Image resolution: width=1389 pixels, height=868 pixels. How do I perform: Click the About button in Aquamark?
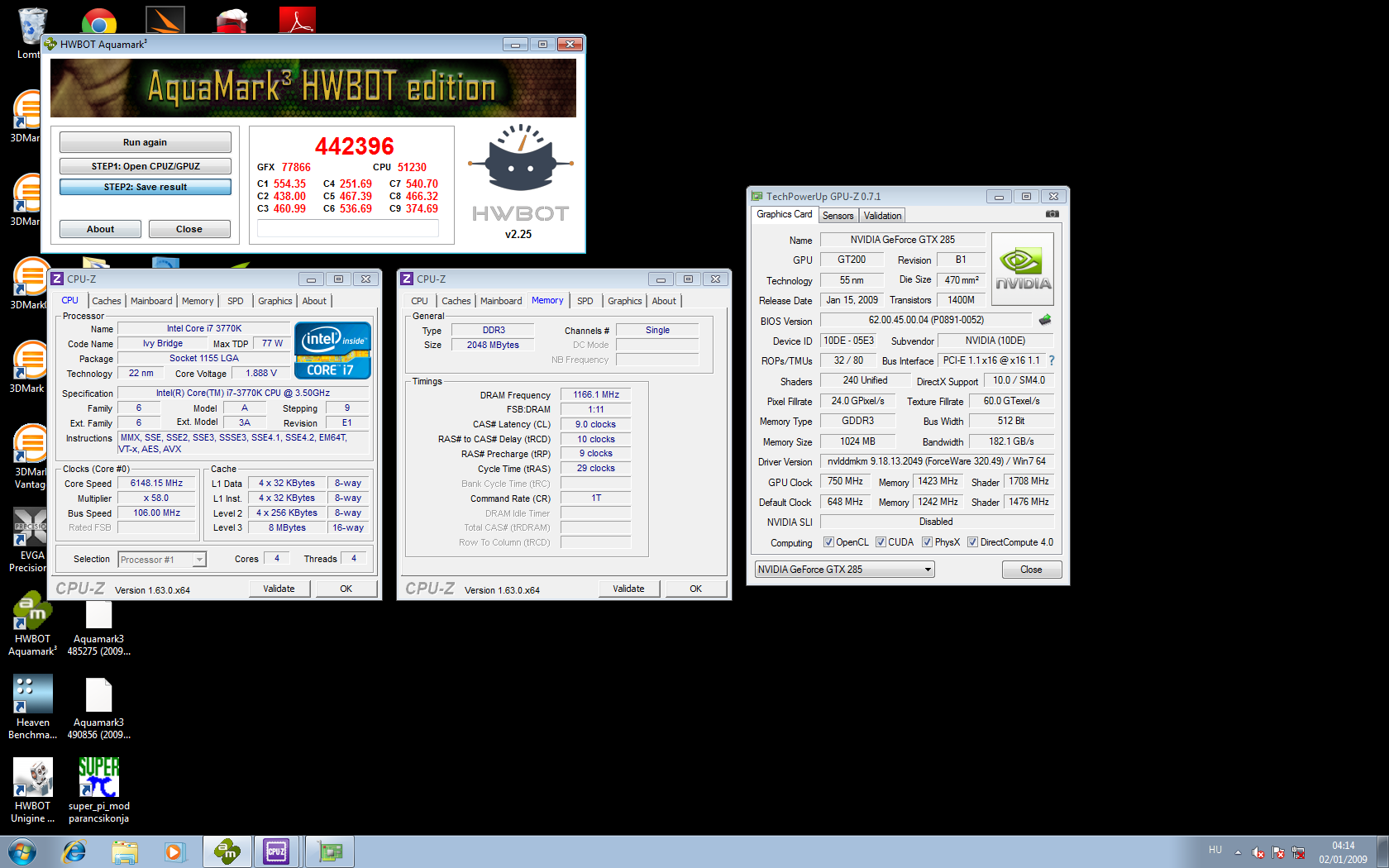click(100, 229)
